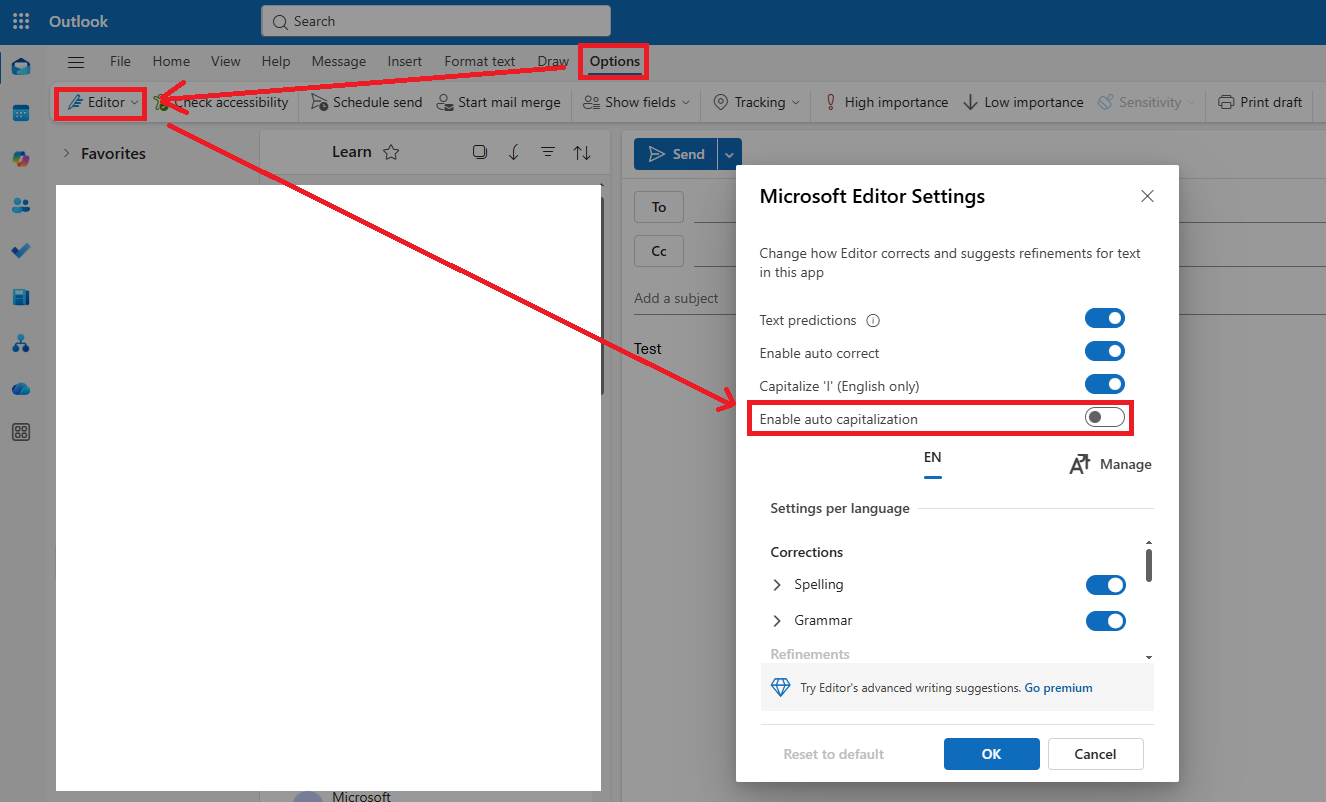Open the arrow dropdown next to Send
The image size is (1326, 802).
729,154
